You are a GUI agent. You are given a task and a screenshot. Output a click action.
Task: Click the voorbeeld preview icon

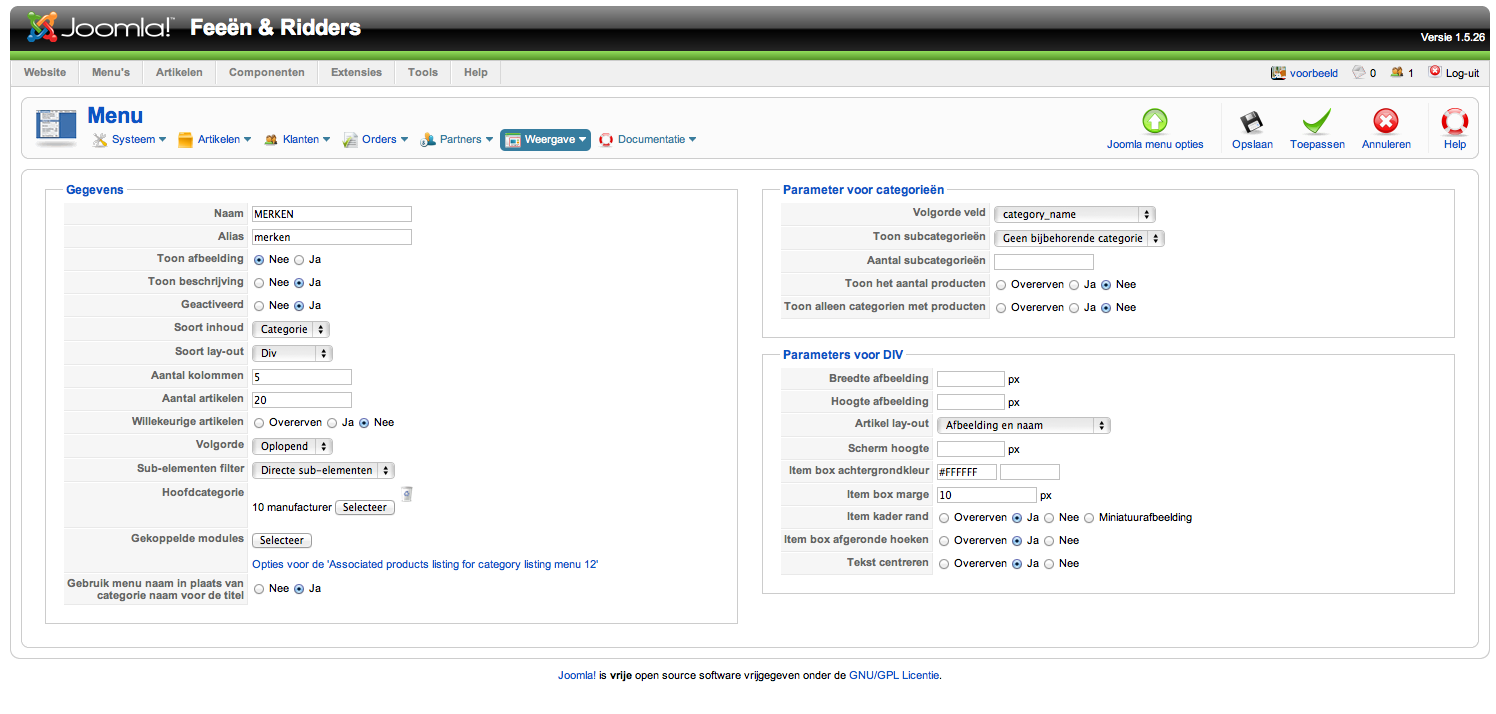1278,72
